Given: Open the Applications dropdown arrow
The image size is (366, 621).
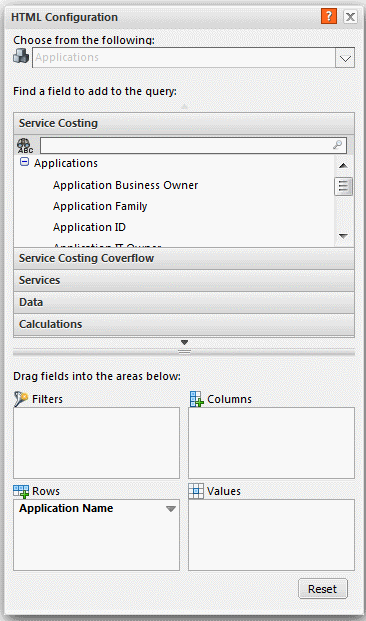Looking at the screenshot, I should 345,58.
